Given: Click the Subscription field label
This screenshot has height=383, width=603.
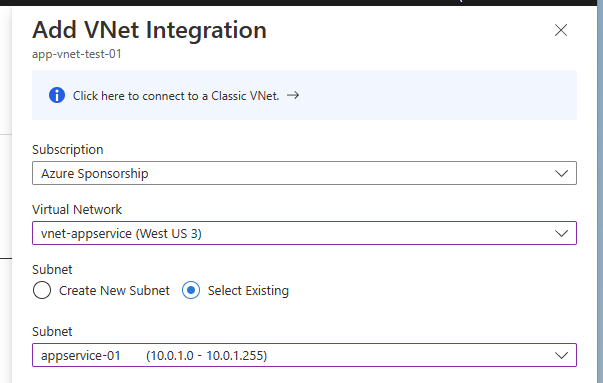Looking at the screenshot, I should pos(68,150).
